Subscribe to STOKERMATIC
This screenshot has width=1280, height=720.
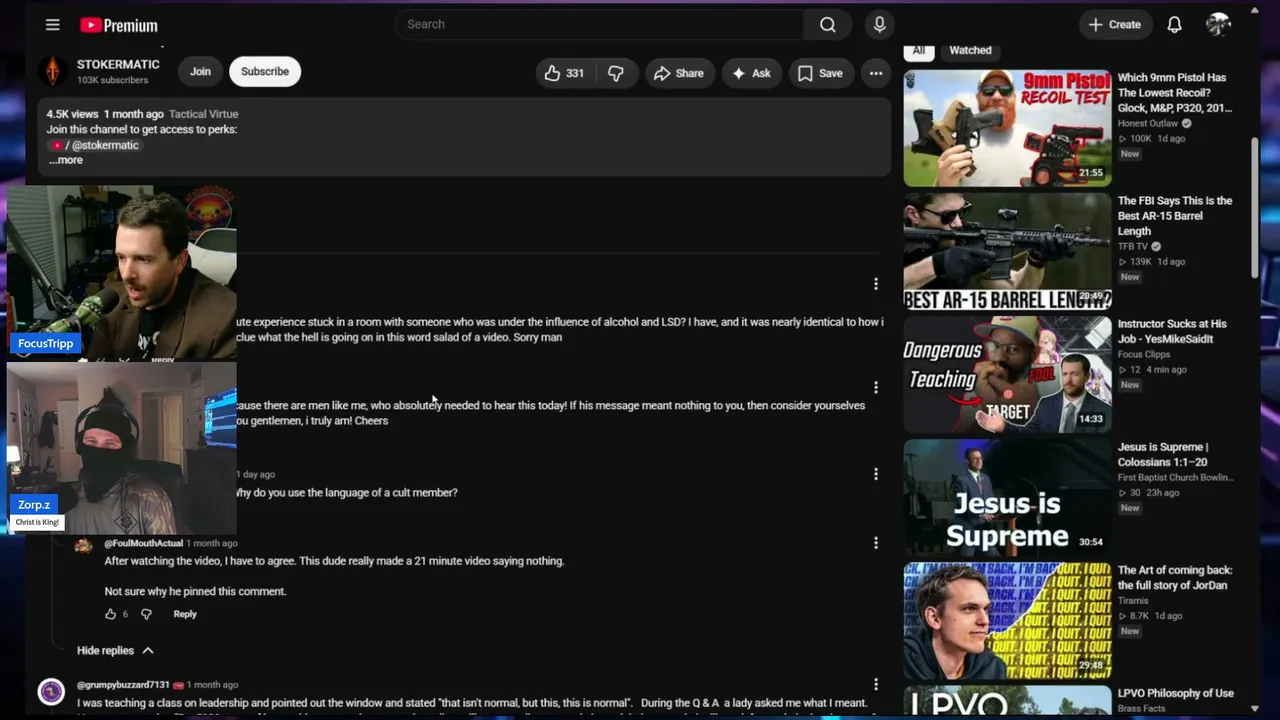[x=265, y=72]
